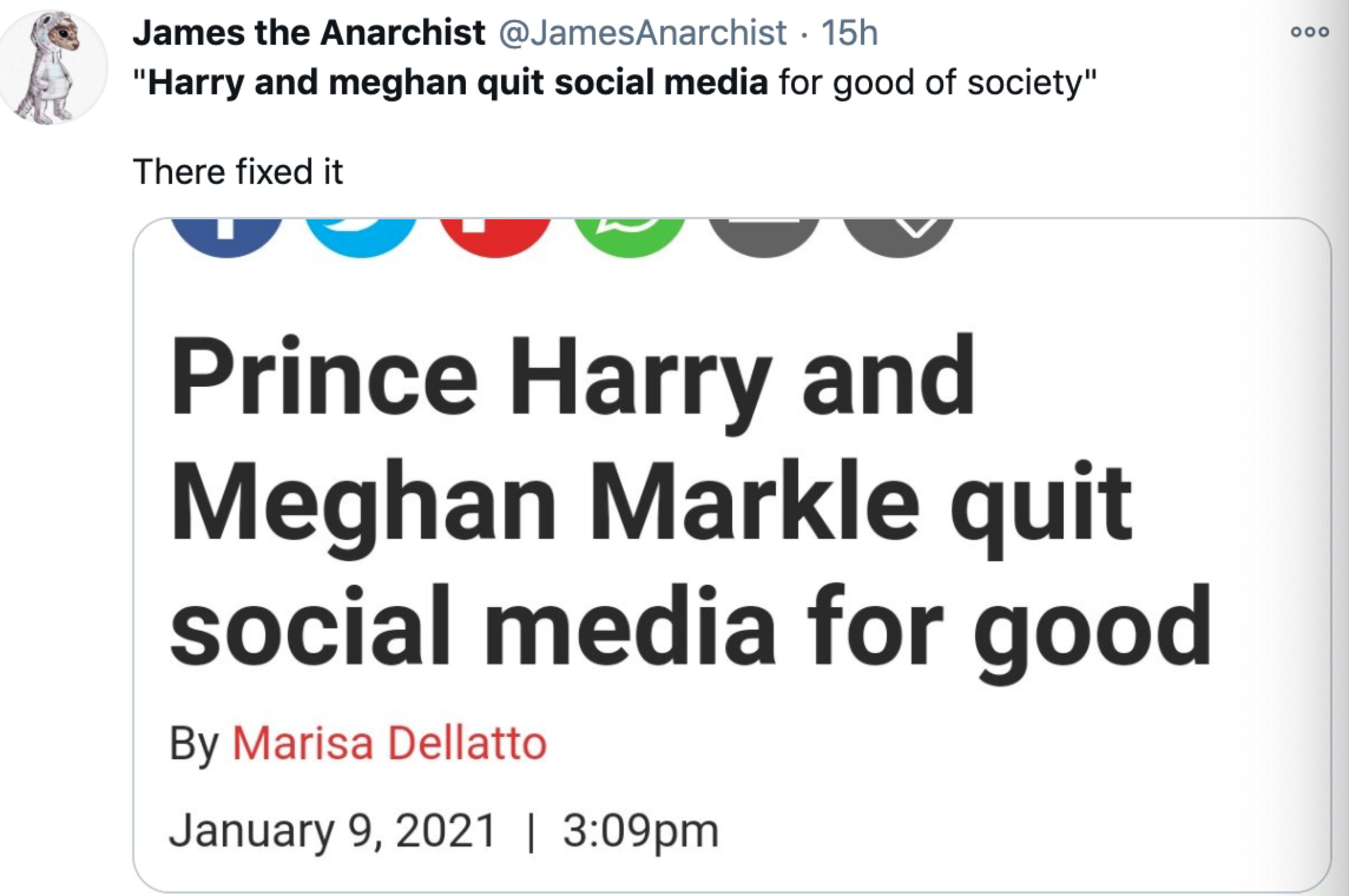1349x896 pixels.
Task: Share the article via WhatsApp
Action: pos(629,237)
